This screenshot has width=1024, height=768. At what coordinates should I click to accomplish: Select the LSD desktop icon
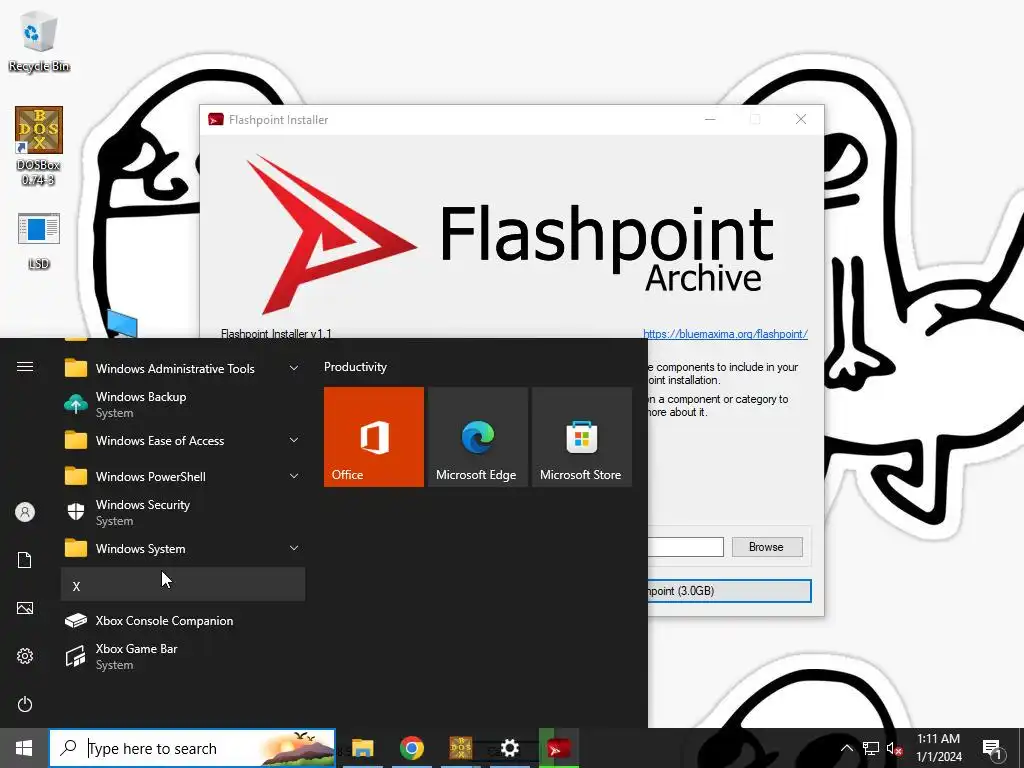pos(39,240)
